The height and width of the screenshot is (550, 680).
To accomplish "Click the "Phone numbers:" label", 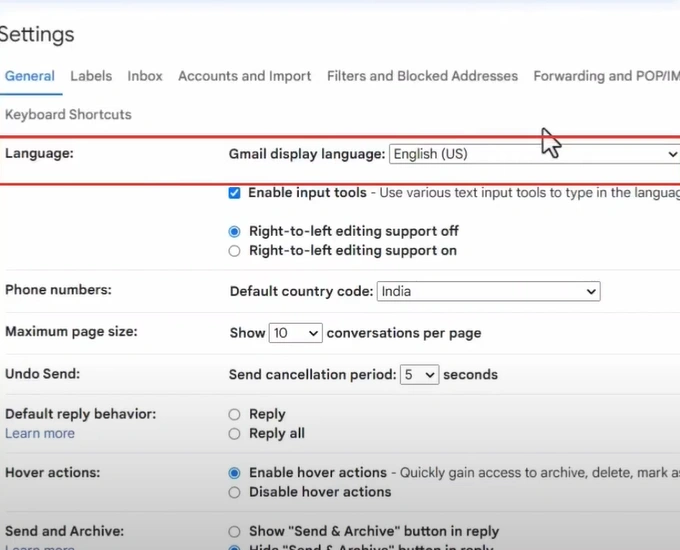I will tap(58, 289).
